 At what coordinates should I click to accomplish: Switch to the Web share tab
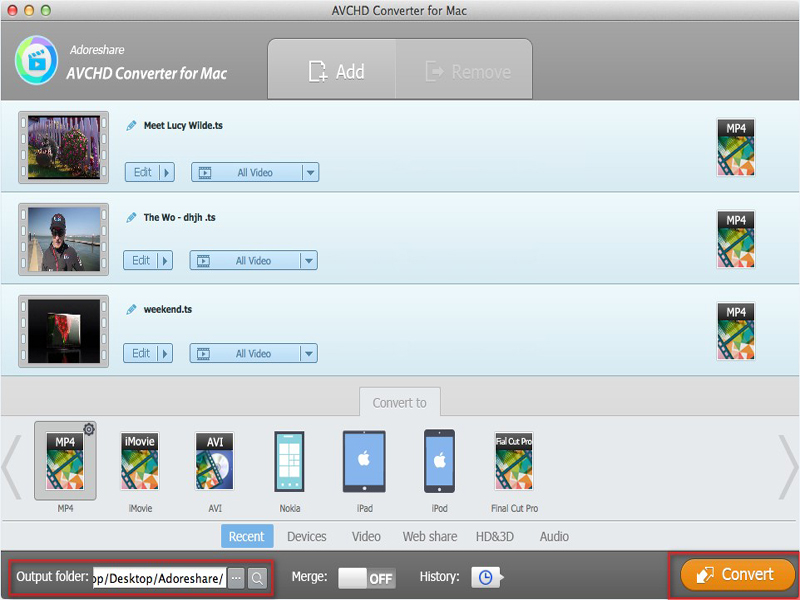430,536
